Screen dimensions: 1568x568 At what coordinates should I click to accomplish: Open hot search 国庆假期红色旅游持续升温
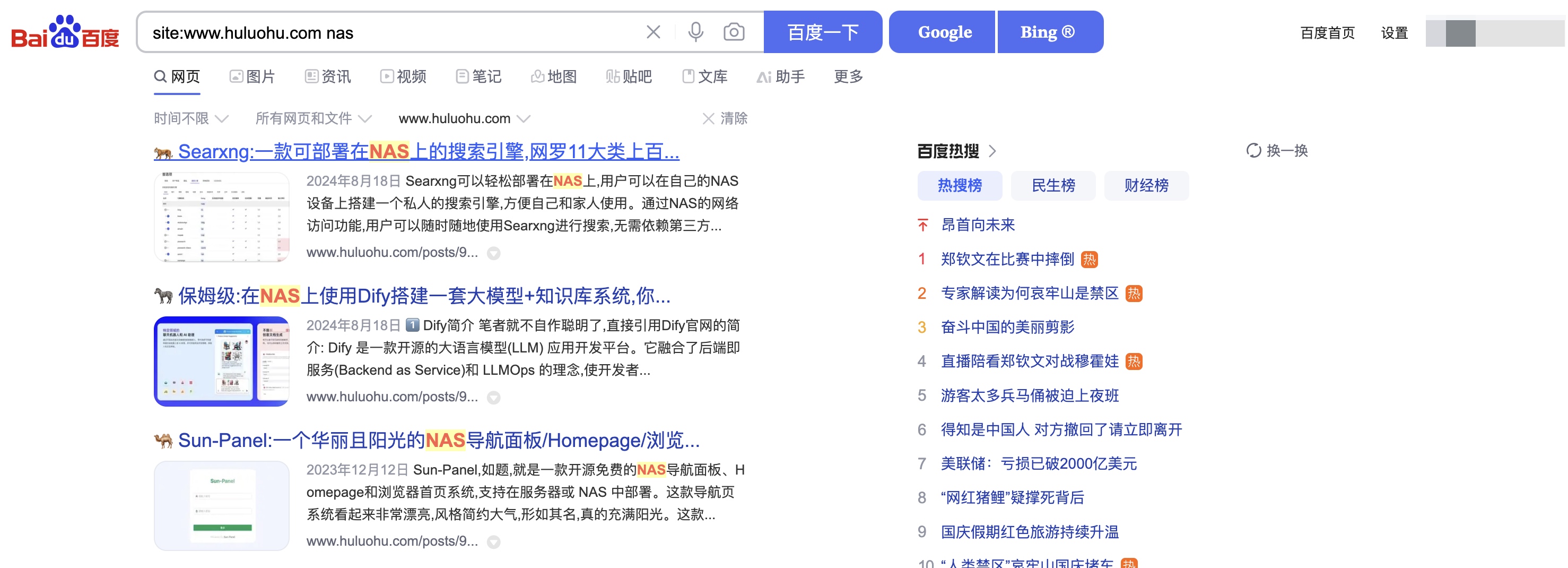[x=1030, y=532]
